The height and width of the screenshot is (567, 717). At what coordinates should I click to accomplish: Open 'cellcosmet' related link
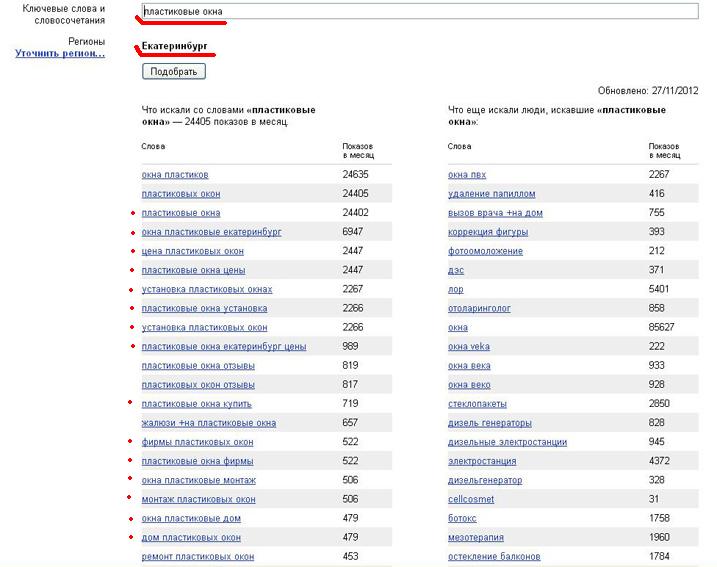[x=471, y=500]
